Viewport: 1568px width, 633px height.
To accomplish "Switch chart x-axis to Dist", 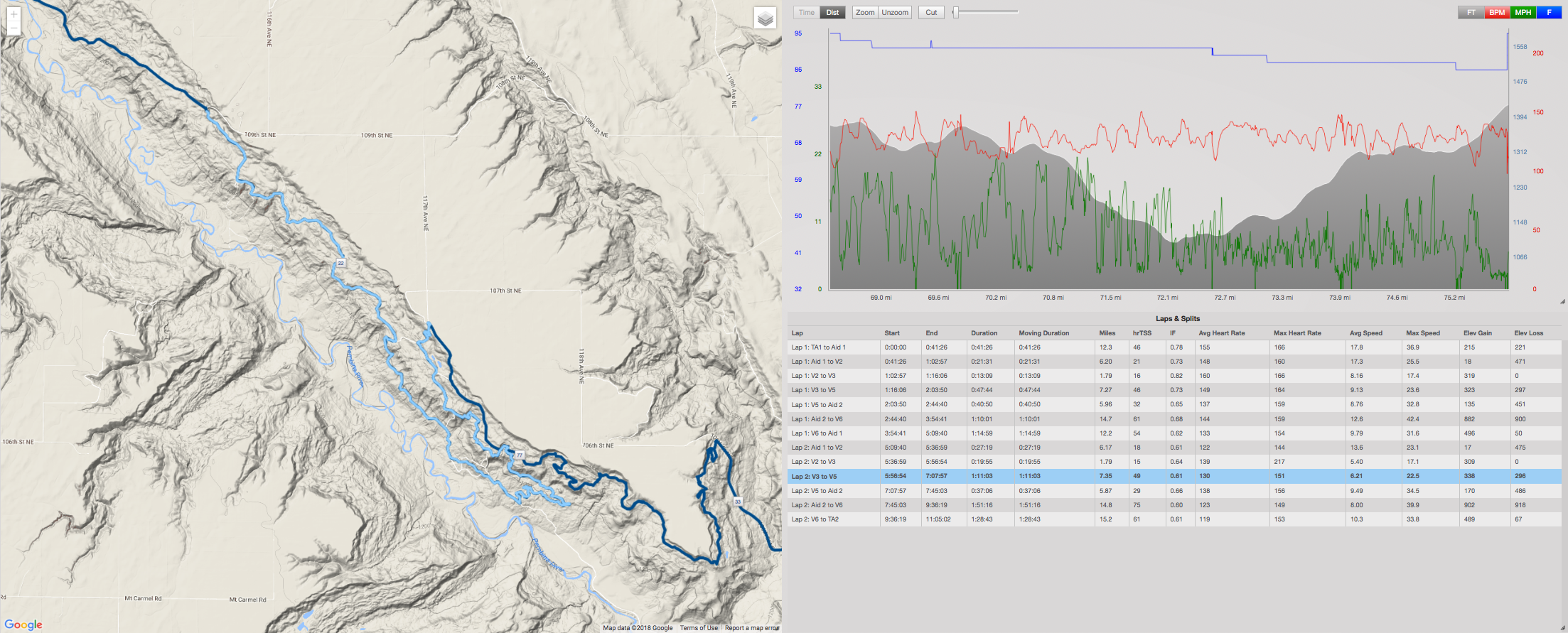I will pos(832,12).
